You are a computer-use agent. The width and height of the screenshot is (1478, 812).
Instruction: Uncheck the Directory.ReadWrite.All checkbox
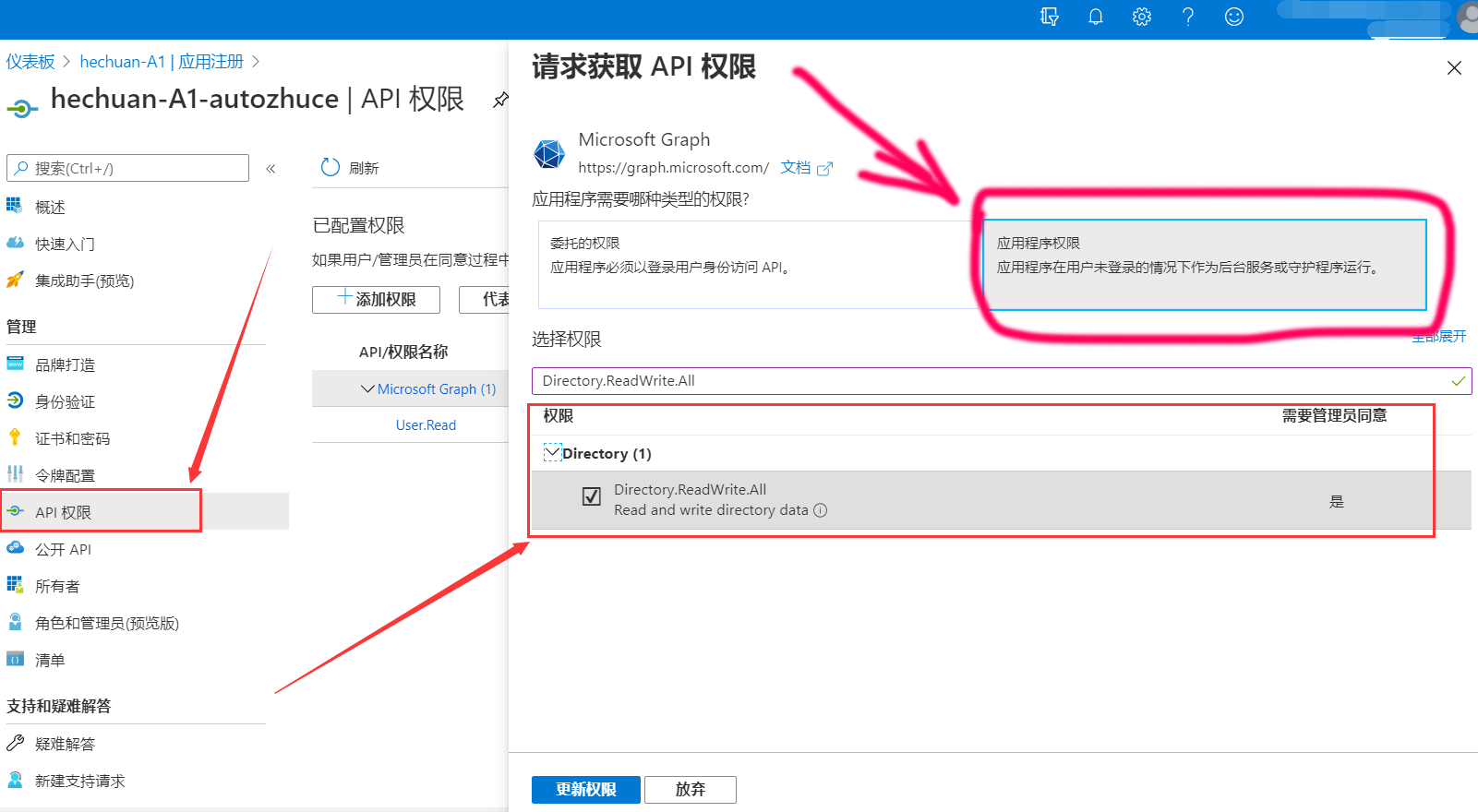pos(592,497)
